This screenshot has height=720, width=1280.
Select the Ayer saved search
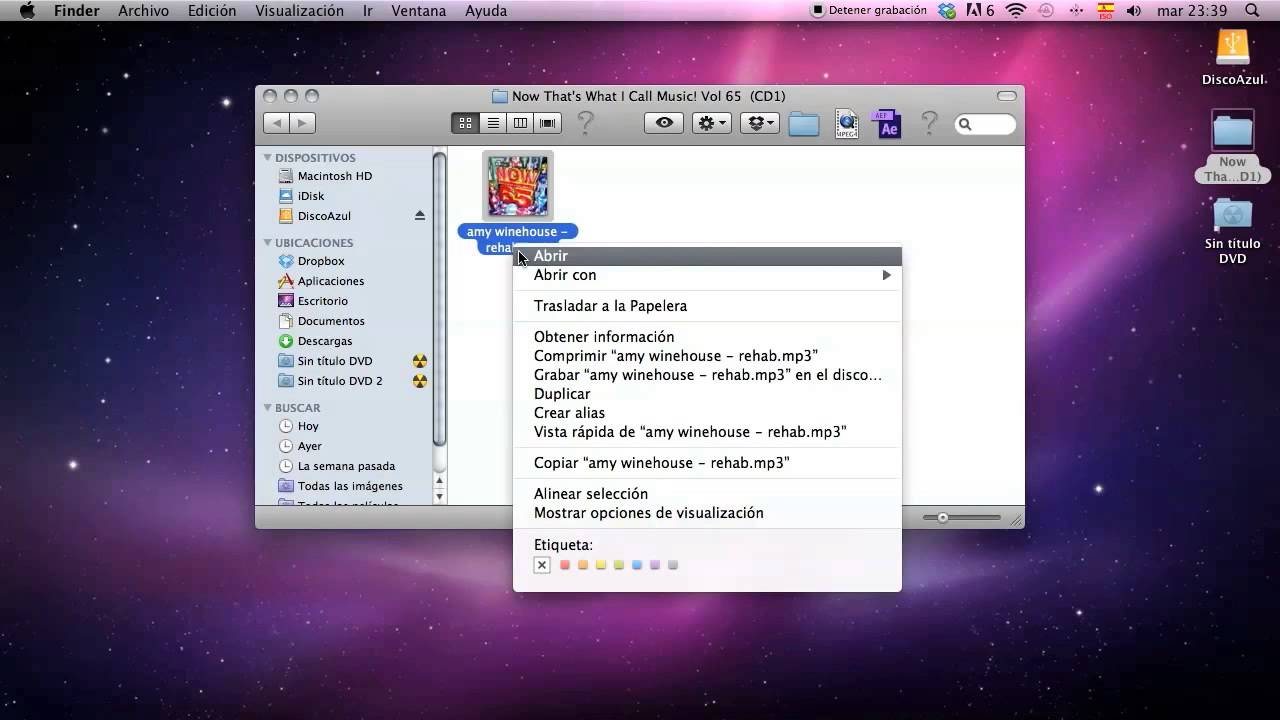click(309, 446)
